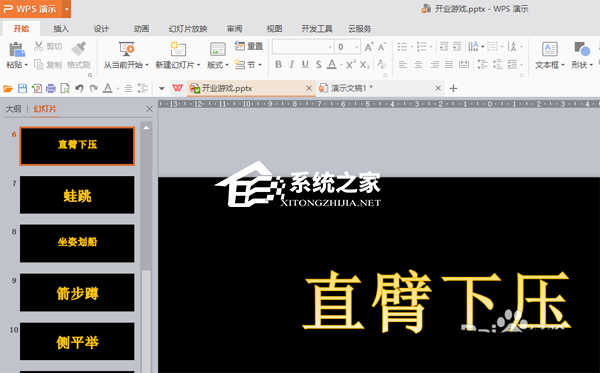This screenshot has height=373, width=600.
Task: Click the font color A button
Action: coord(332,65)
